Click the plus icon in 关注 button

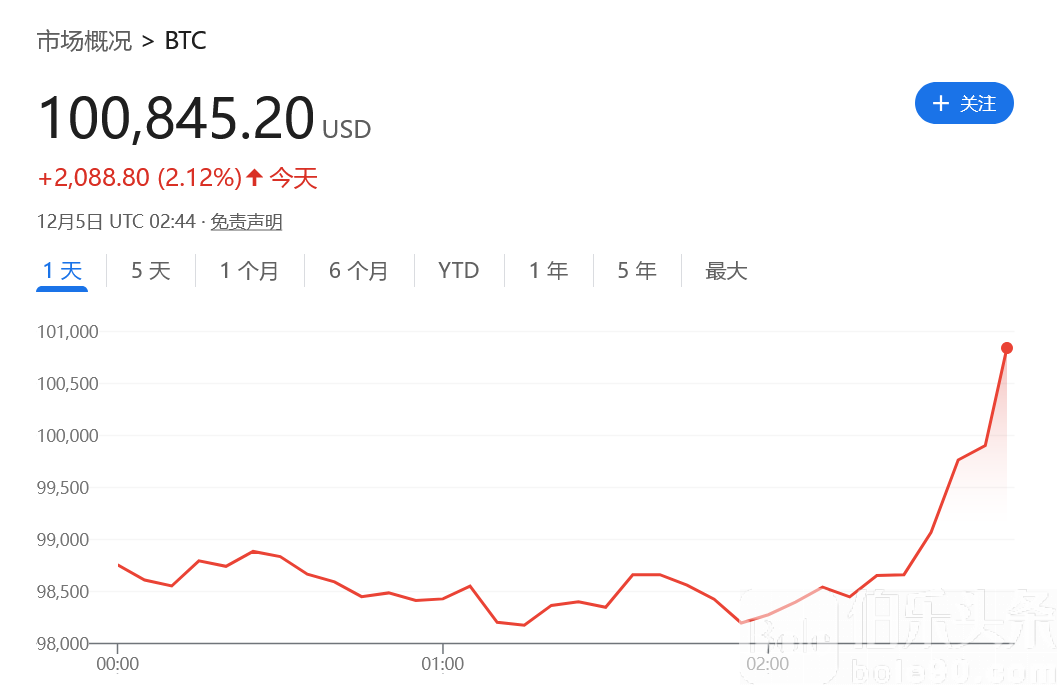pos(940,104)
